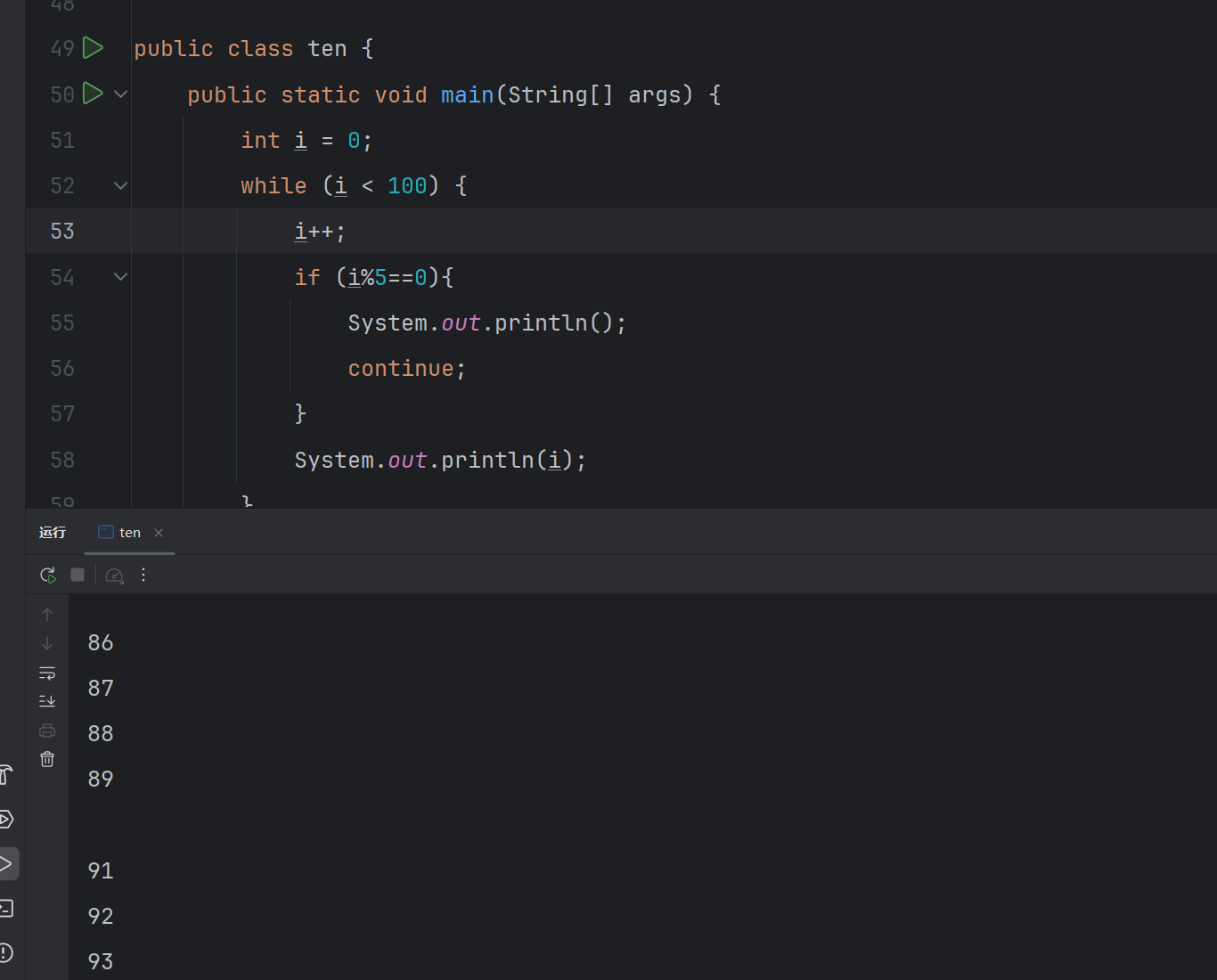This screenshot has height=980, width=1217.
Task: Print the console output
Action: (47, 731)
